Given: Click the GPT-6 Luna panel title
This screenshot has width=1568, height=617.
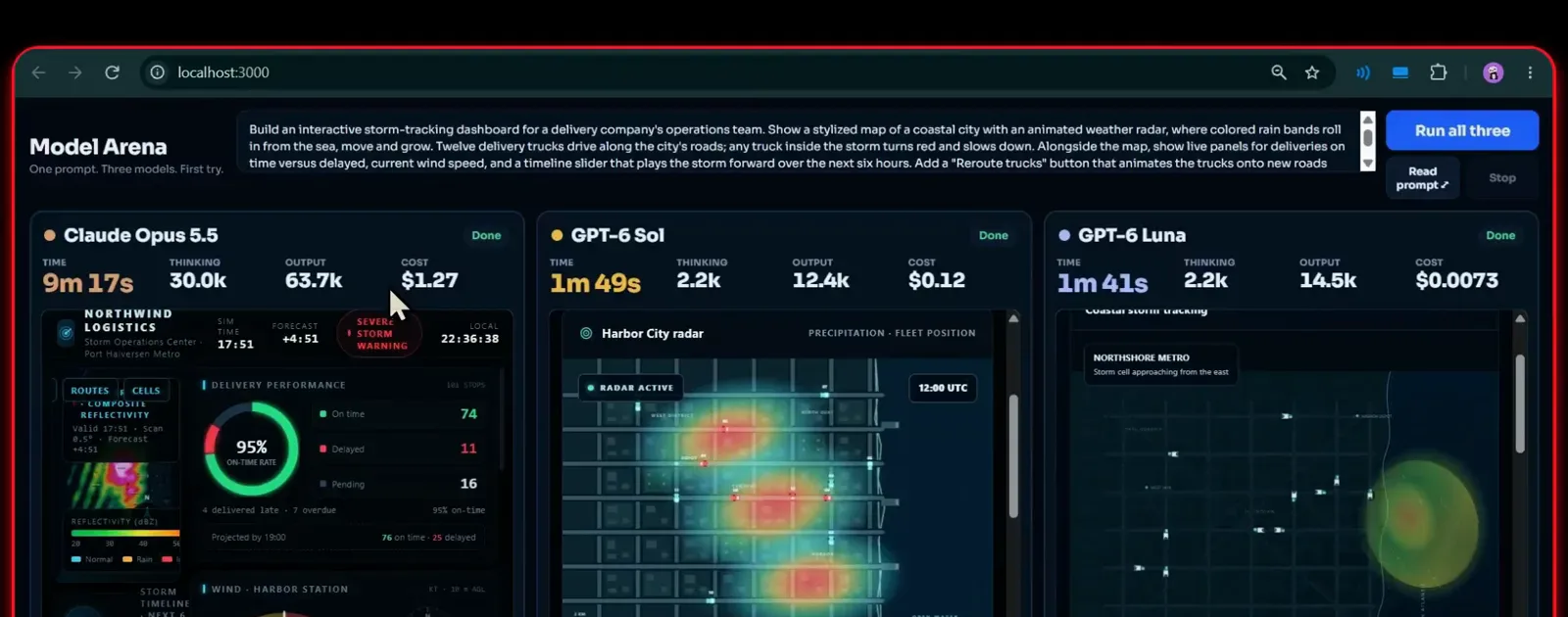Looking at the screenshot, I should point(1132,235).
